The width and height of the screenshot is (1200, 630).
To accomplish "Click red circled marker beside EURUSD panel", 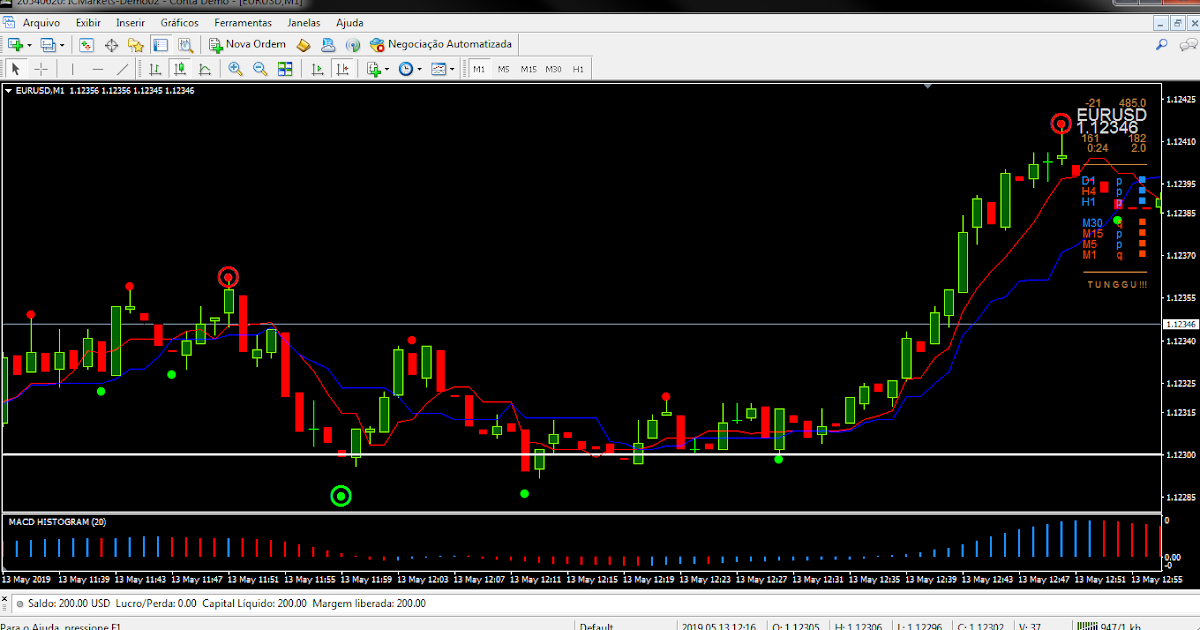I will tap(1061, 124).
